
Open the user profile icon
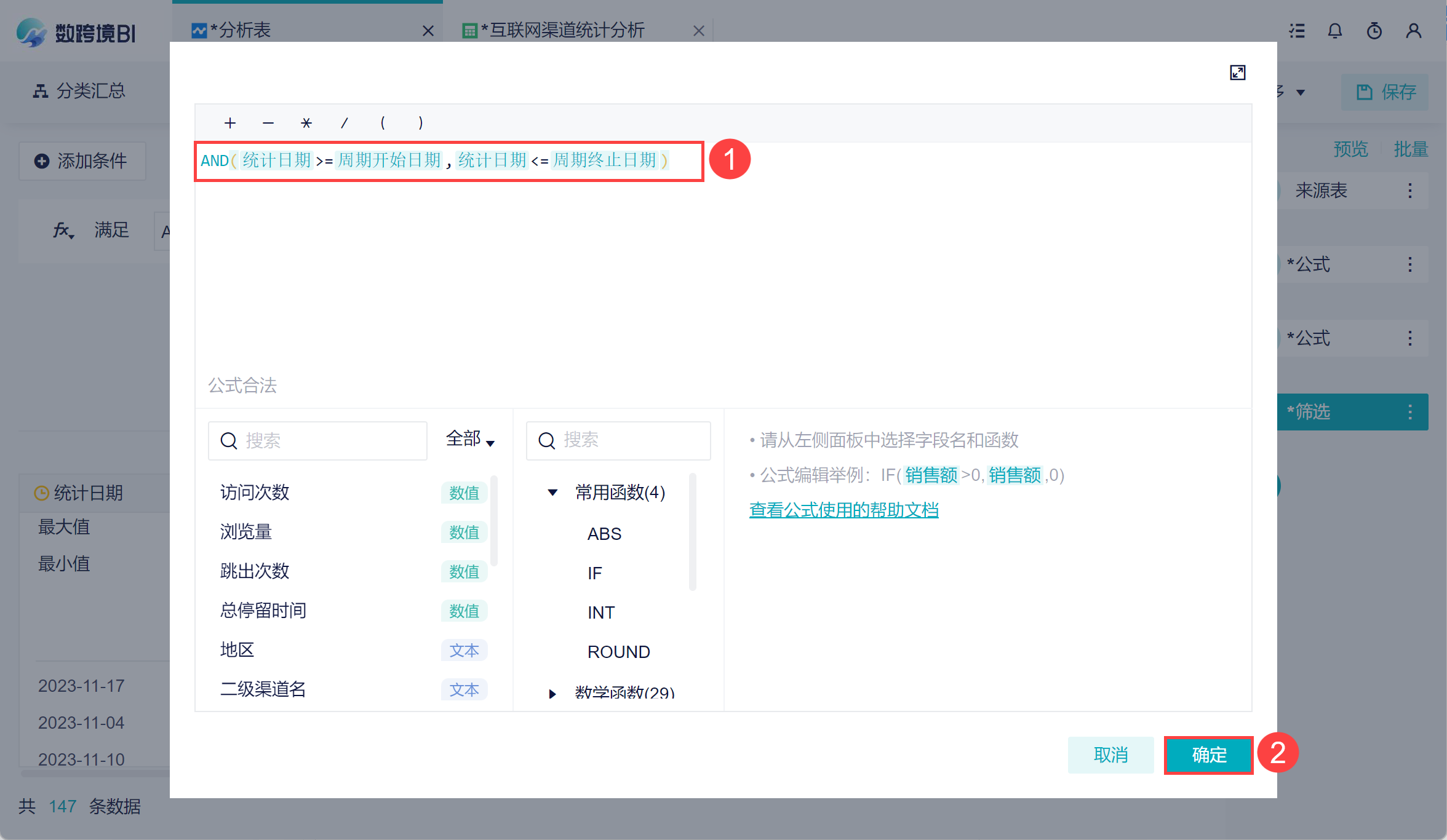pyautogui.click(x=1413, y=31)
